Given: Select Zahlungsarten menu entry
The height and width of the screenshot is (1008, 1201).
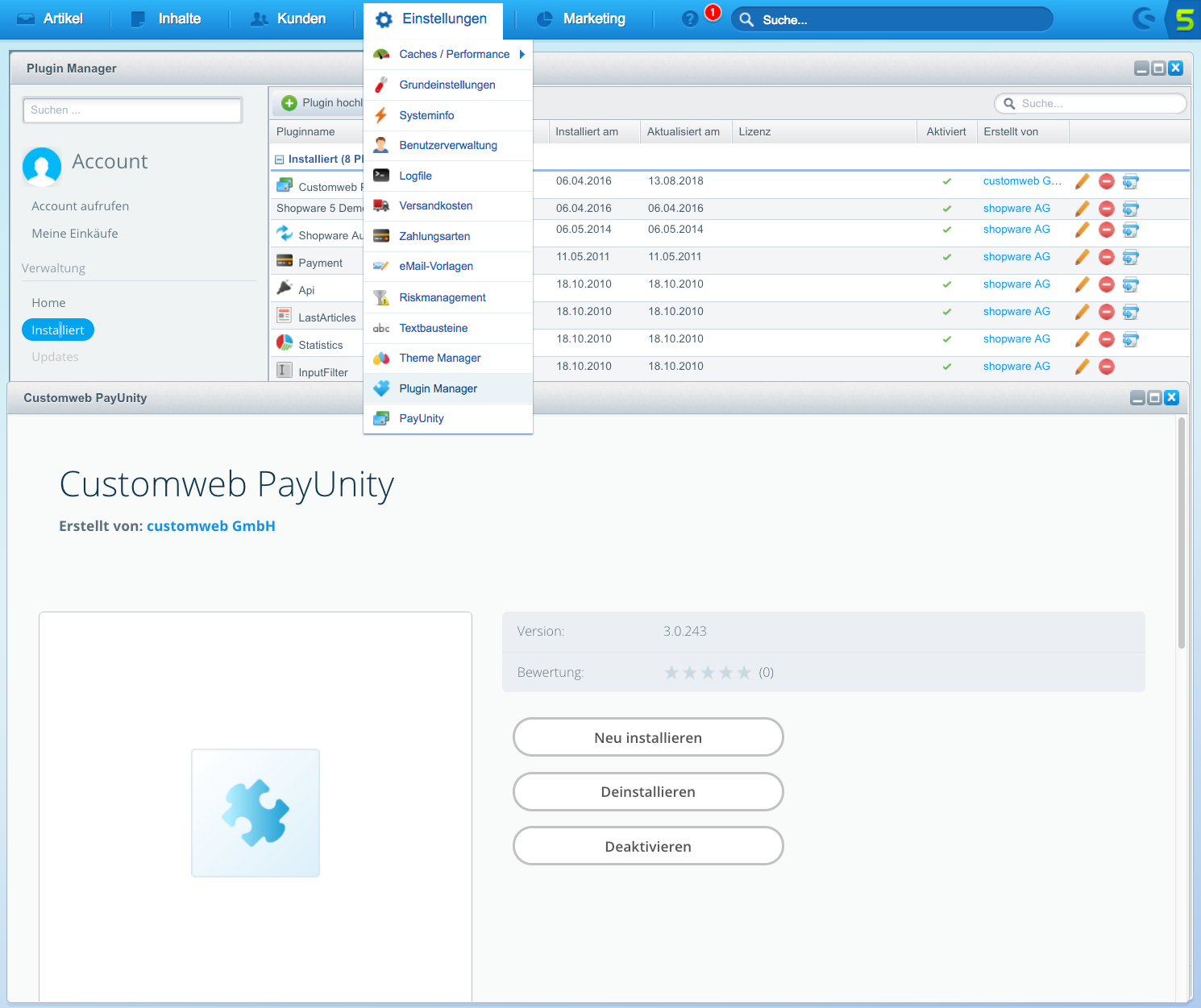Looking at the screenshot, I should pyautogui.click(x=448, y=236).
